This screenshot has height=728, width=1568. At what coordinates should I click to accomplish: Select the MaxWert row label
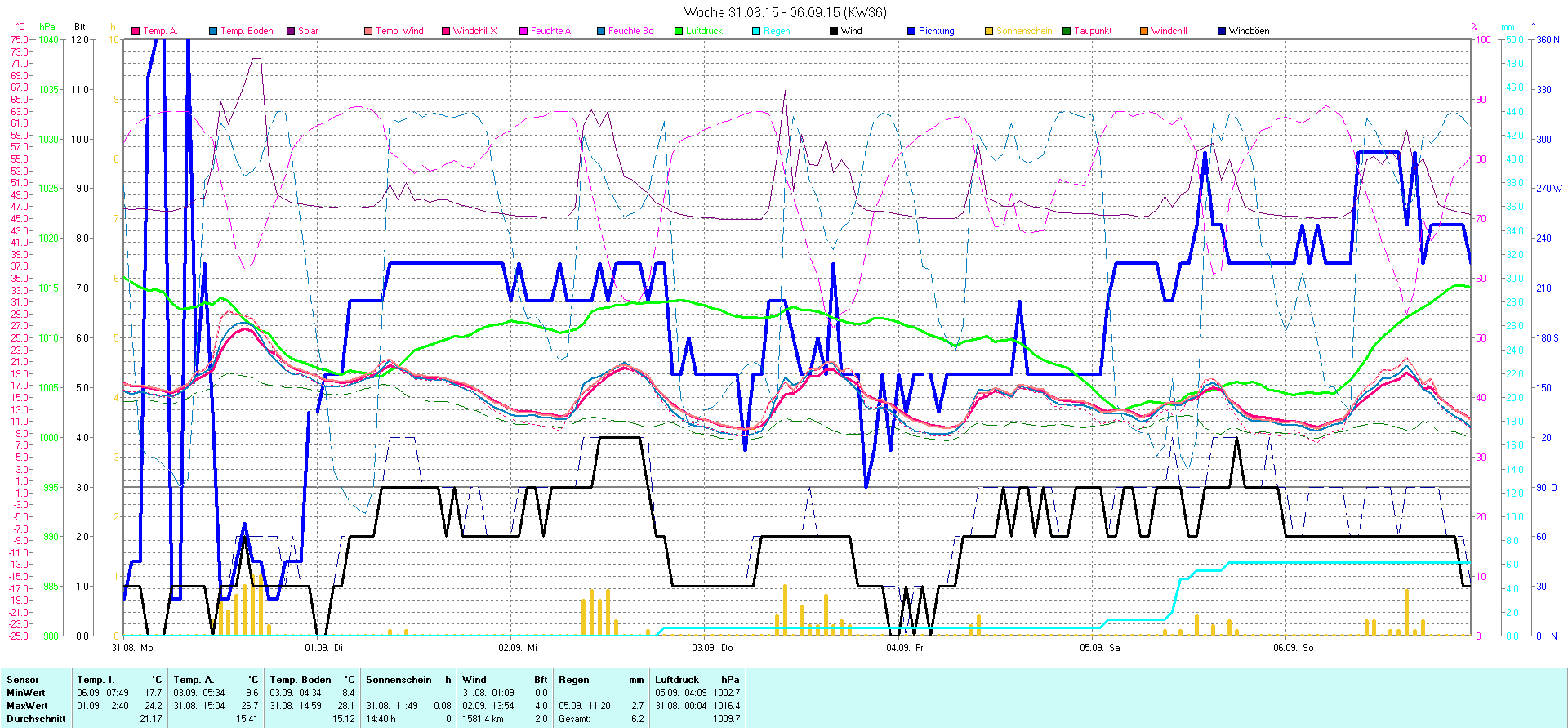27,706
